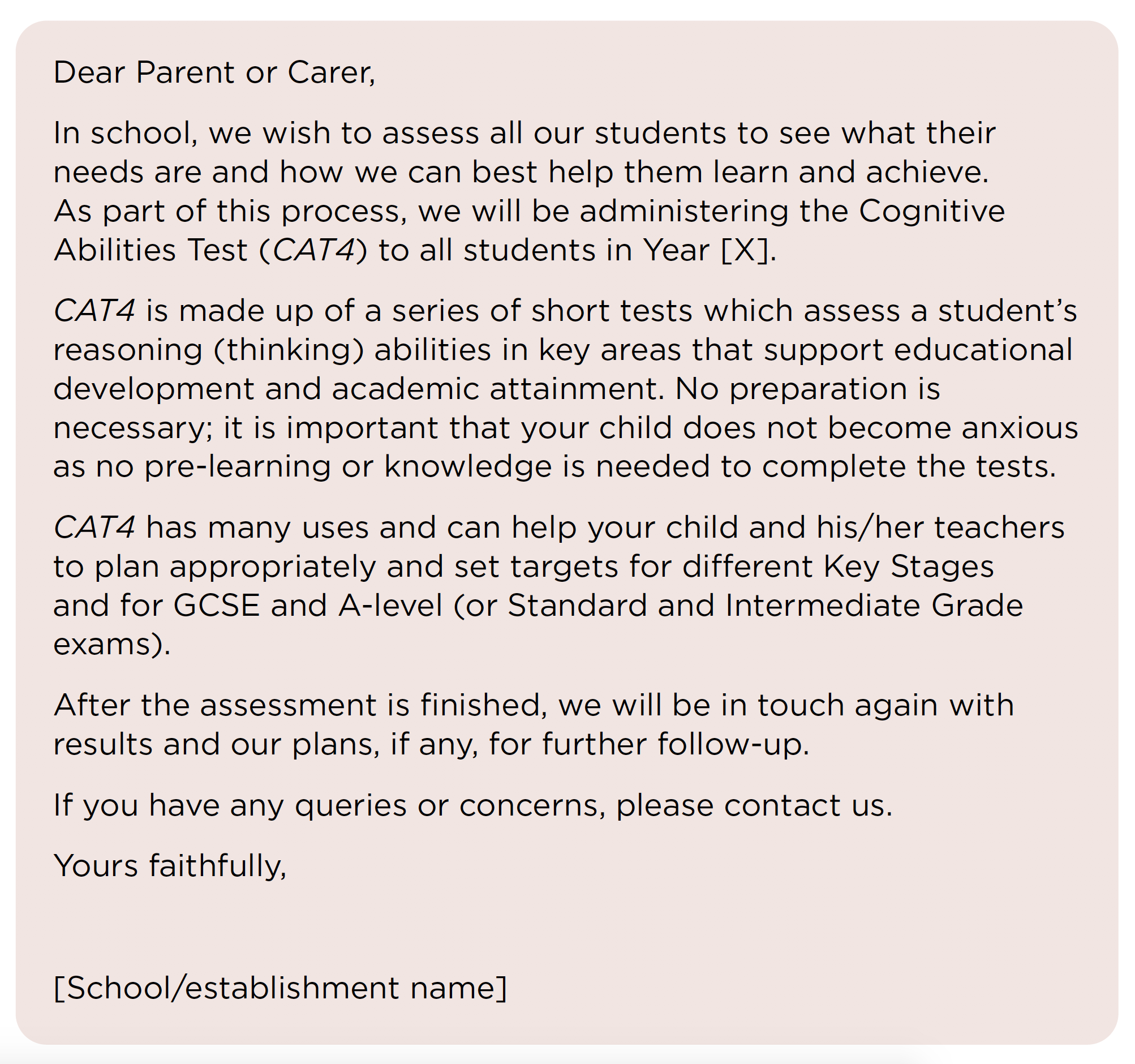The image size is (1135, 1064).
Task: Click the phrase "No preparation is"
Action: [807, 389]
